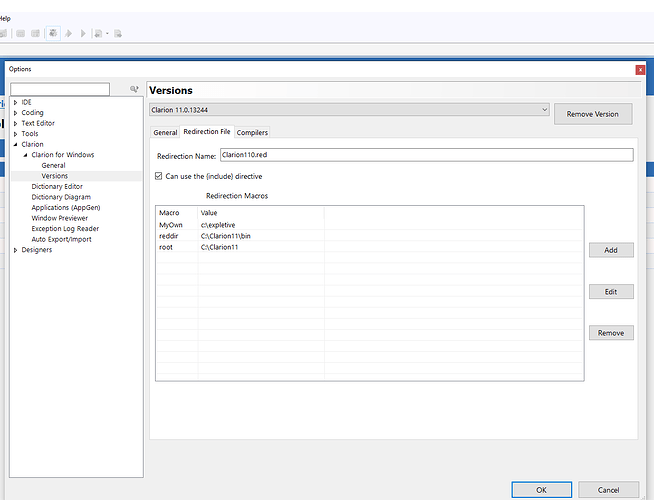Click the Edit macro button
Image resolution: width=654 pixels, height=500 pixels.
coord(610,292)
